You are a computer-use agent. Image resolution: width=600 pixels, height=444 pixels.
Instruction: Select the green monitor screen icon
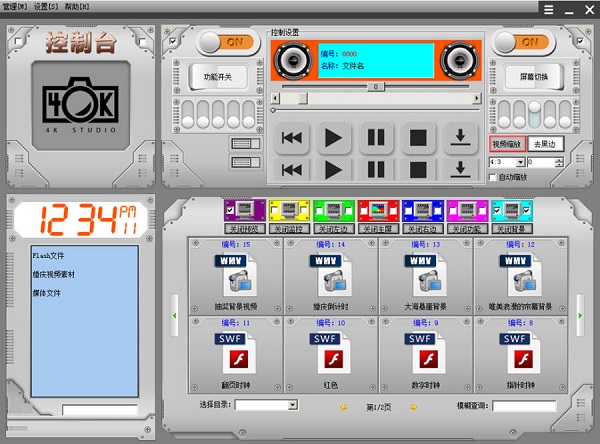(x=334, y=210)
